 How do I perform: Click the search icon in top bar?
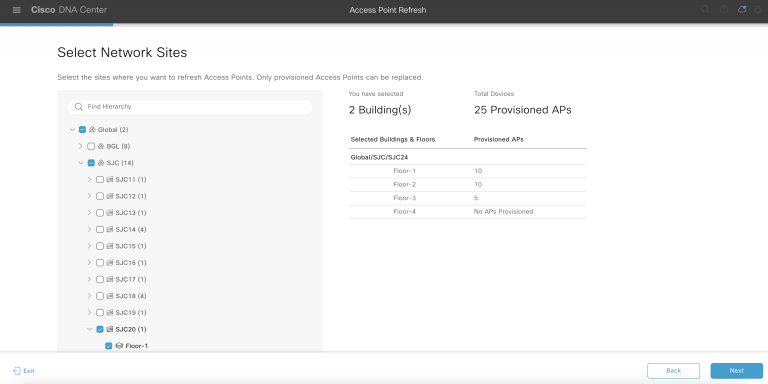(x=705, y=9)
